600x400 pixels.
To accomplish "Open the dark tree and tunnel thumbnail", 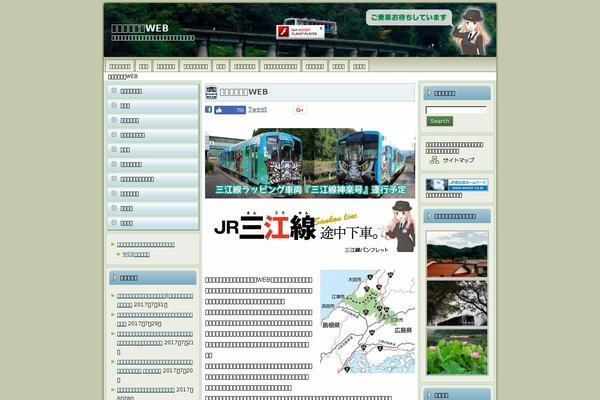I will pos(457,303).
